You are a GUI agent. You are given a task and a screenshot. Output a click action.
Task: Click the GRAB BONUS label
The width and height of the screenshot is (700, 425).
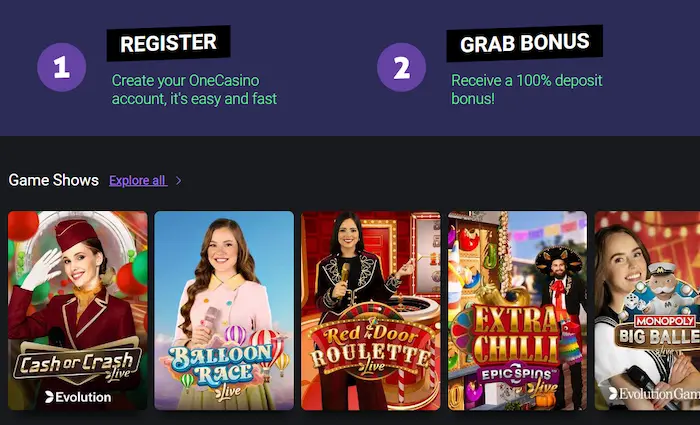tap(525, 43)
